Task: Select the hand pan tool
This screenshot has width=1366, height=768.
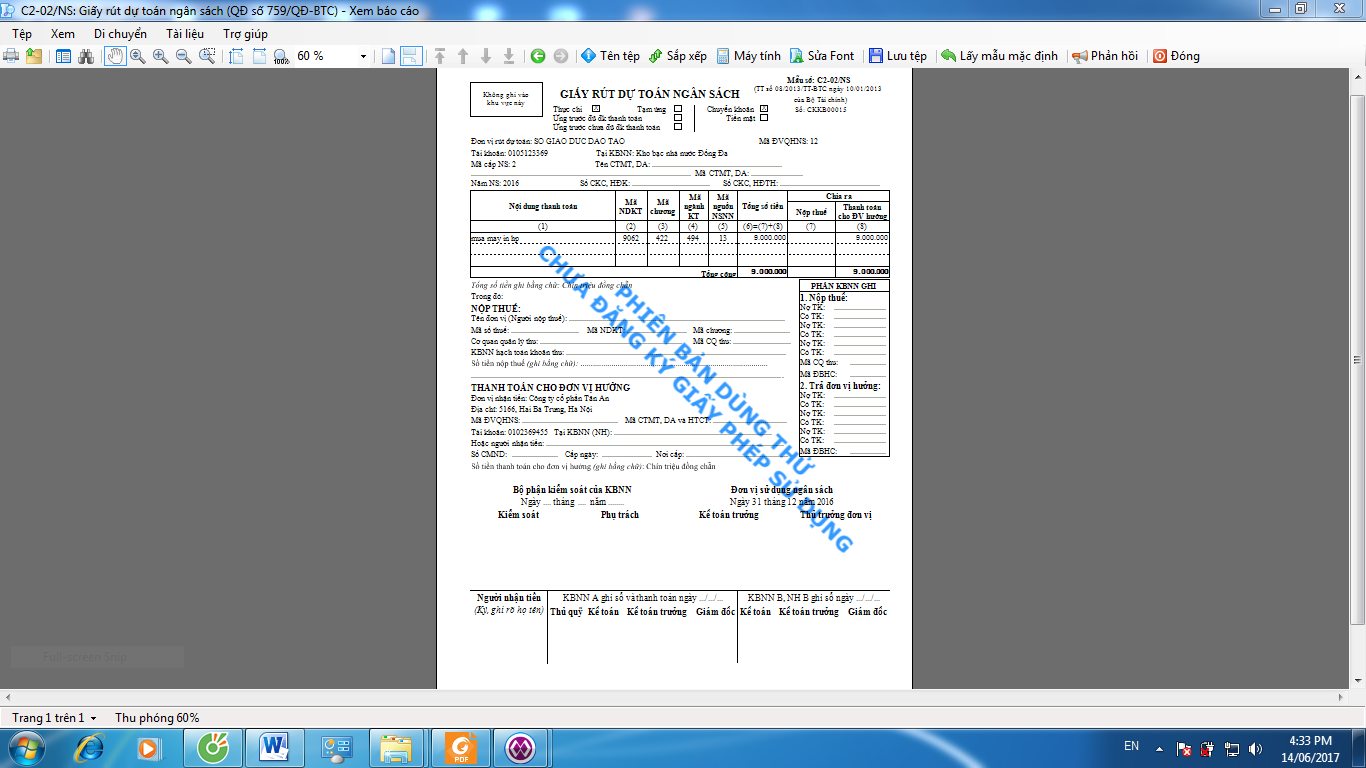Action: click(115, 56)
